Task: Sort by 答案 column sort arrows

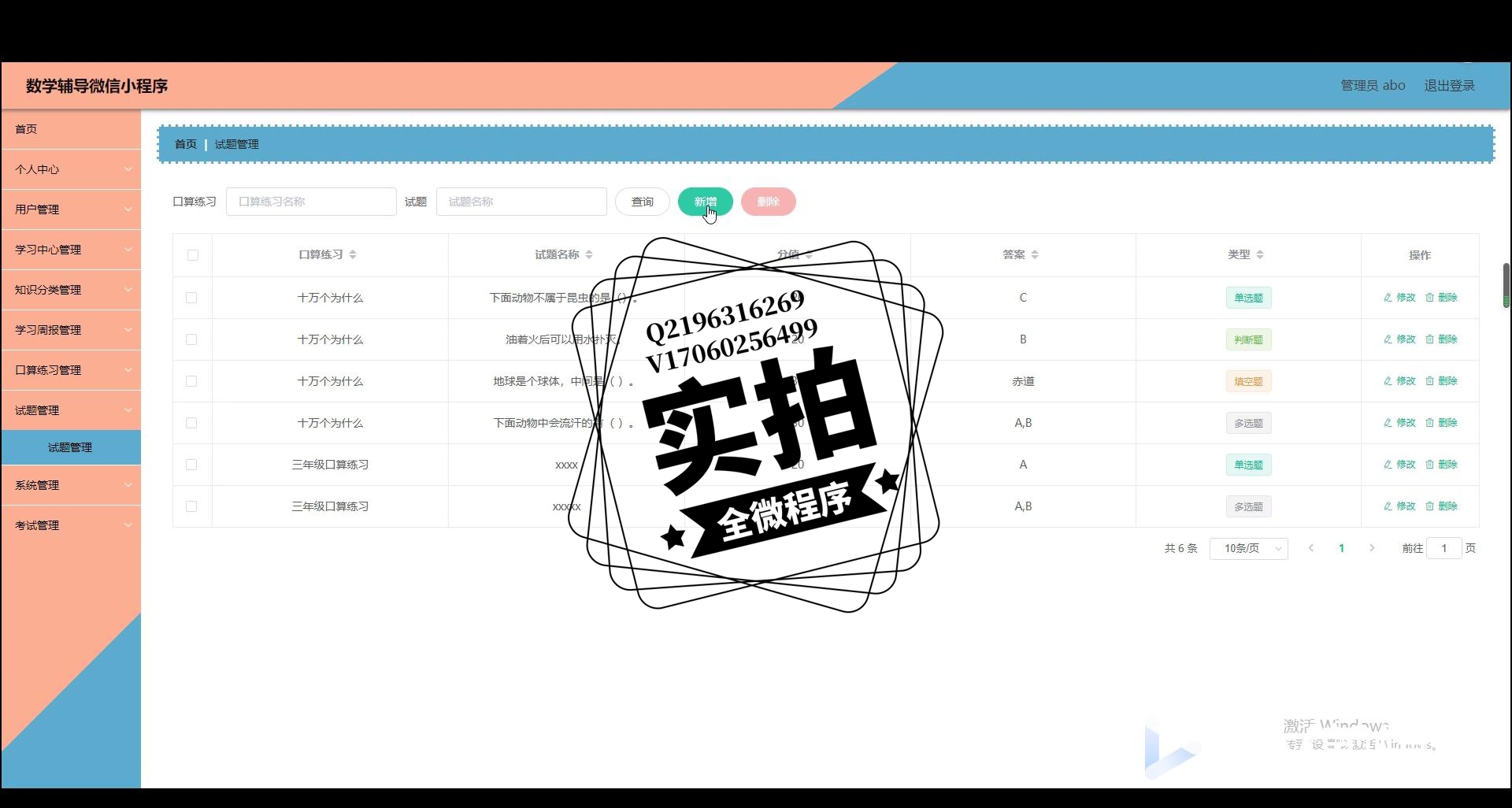Action: tap(1035, 254)
